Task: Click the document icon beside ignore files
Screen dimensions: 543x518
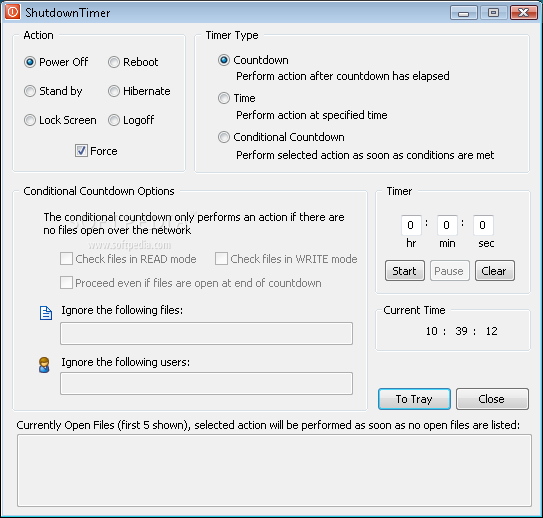Action: click(46, 313)
